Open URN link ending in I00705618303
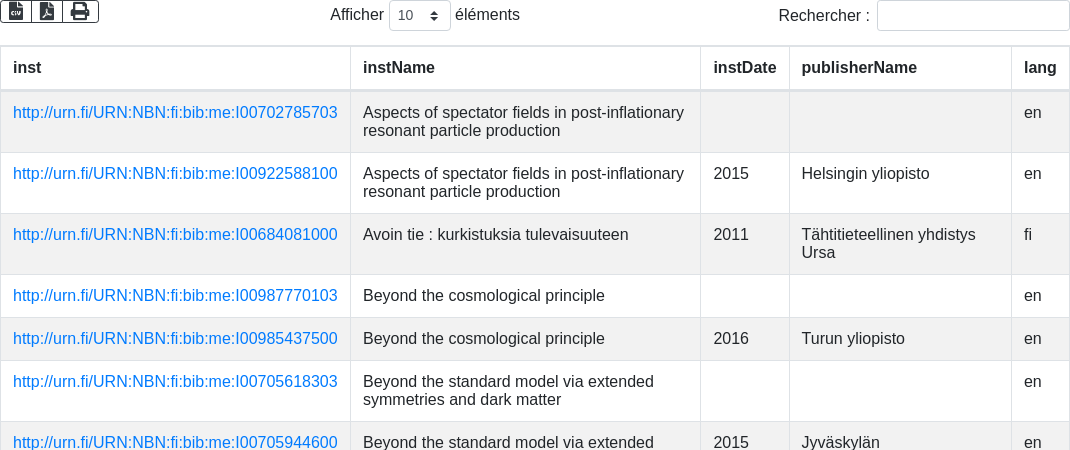The height and width of the screenshot is (450, 1070). click(175, 381)
